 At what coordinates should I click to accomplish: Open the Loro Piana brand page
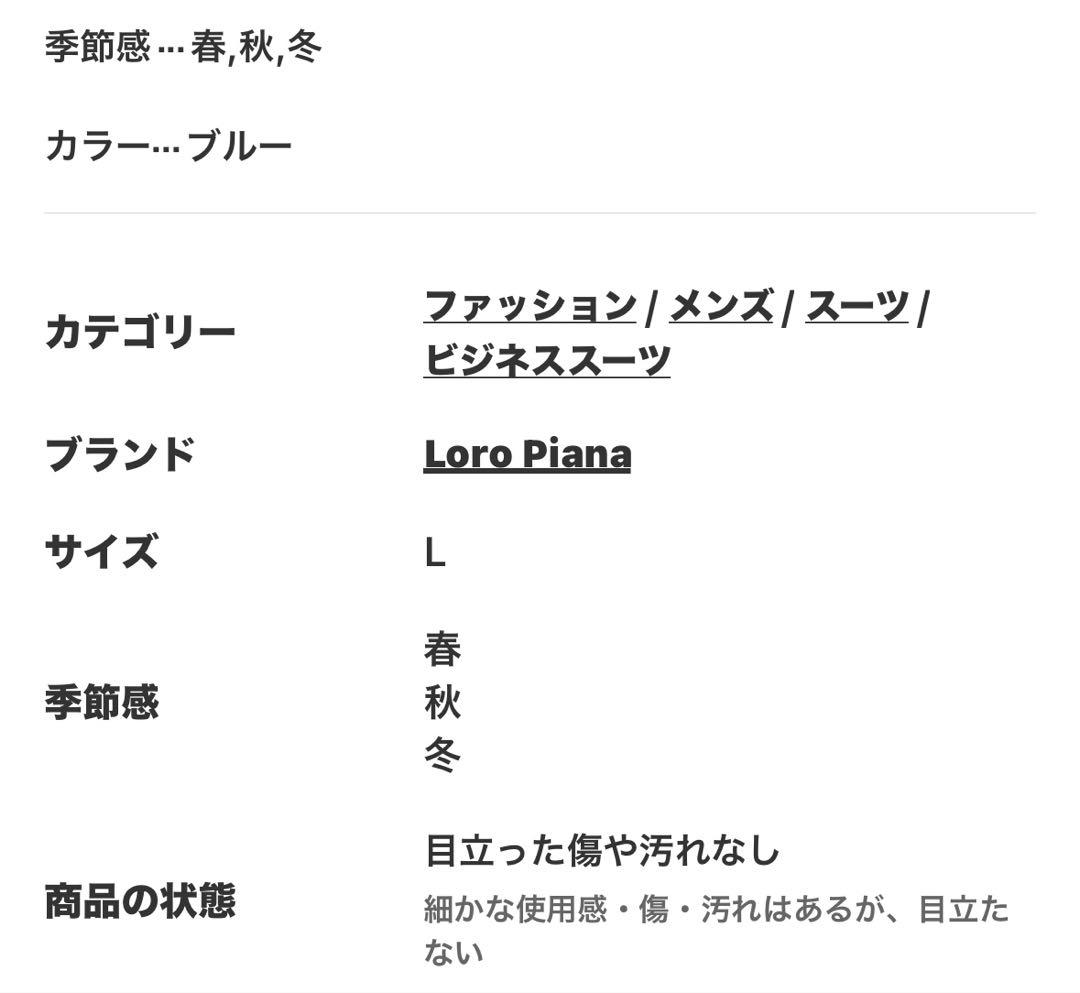[x=526, y=455]
